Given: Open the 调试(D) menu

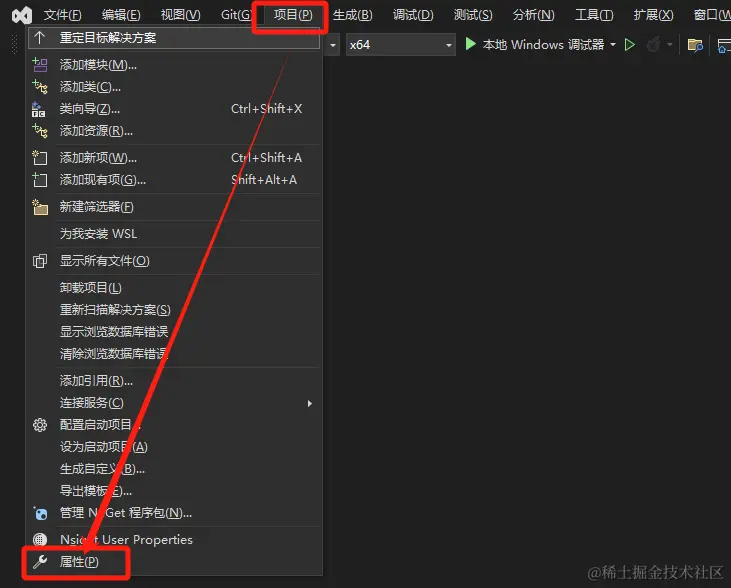Looking at the screenshot, I should click(413, 15).
